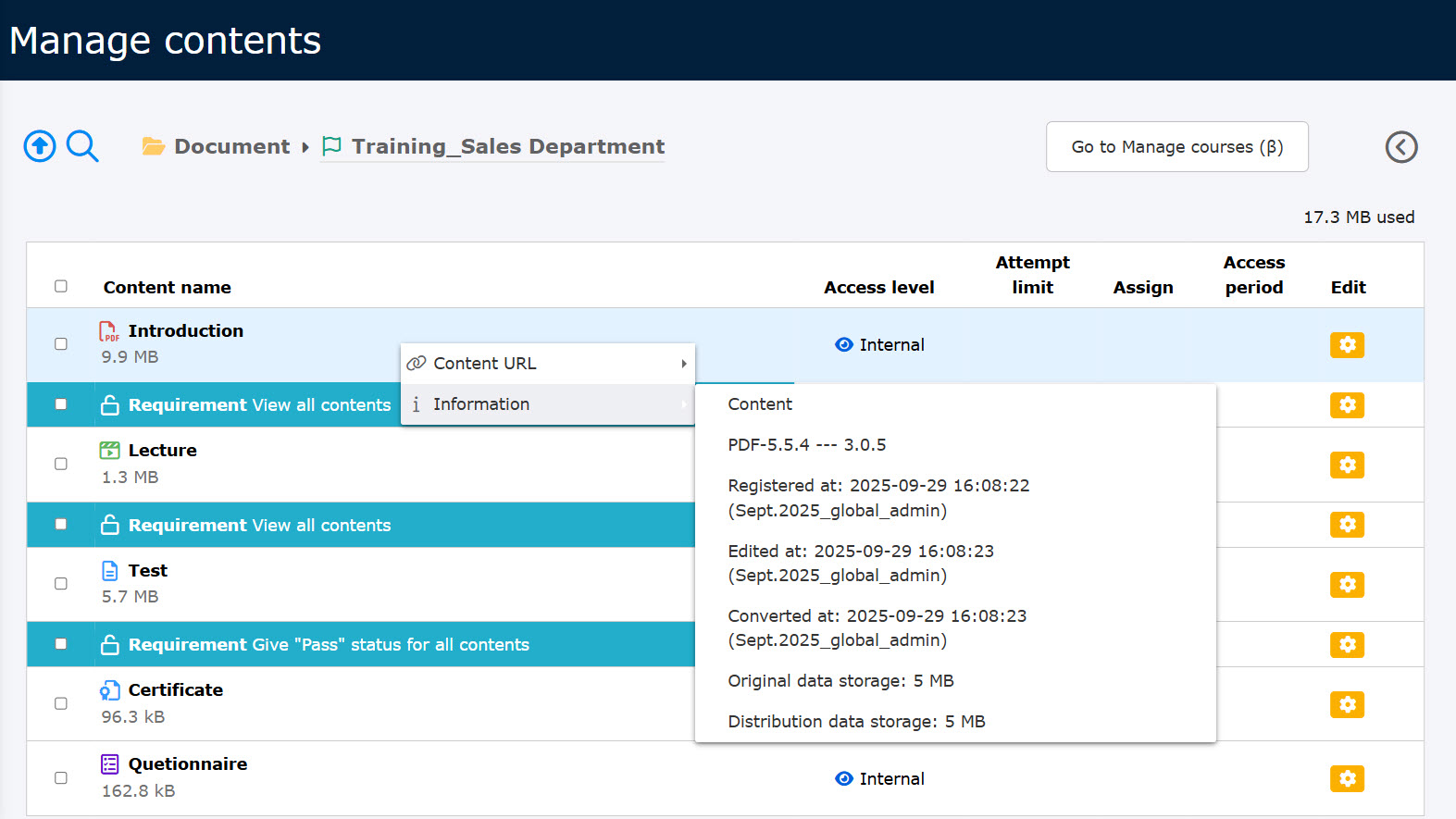The width and height of the screenshot is (1456, 819).
Task: Open edit gear for Lecture row
Action: pyautogui.click(x=1347, y=465)
